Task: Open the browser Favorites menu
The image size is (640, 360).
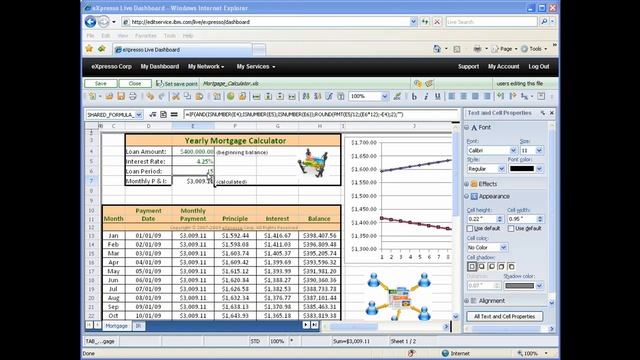Action: (146, 36)
